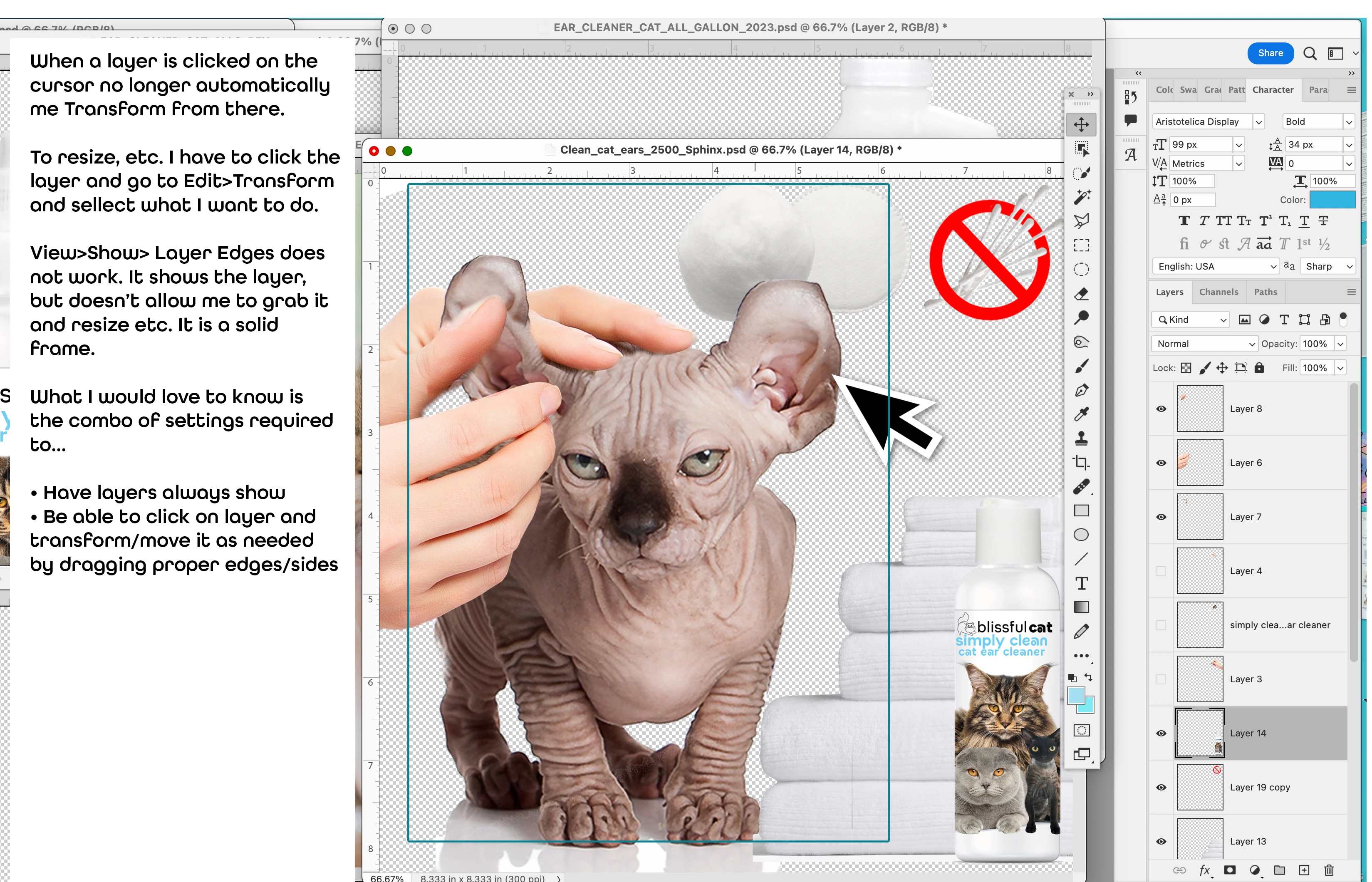Toggle visibility of Layer 19 copy

pos(1161,788)
